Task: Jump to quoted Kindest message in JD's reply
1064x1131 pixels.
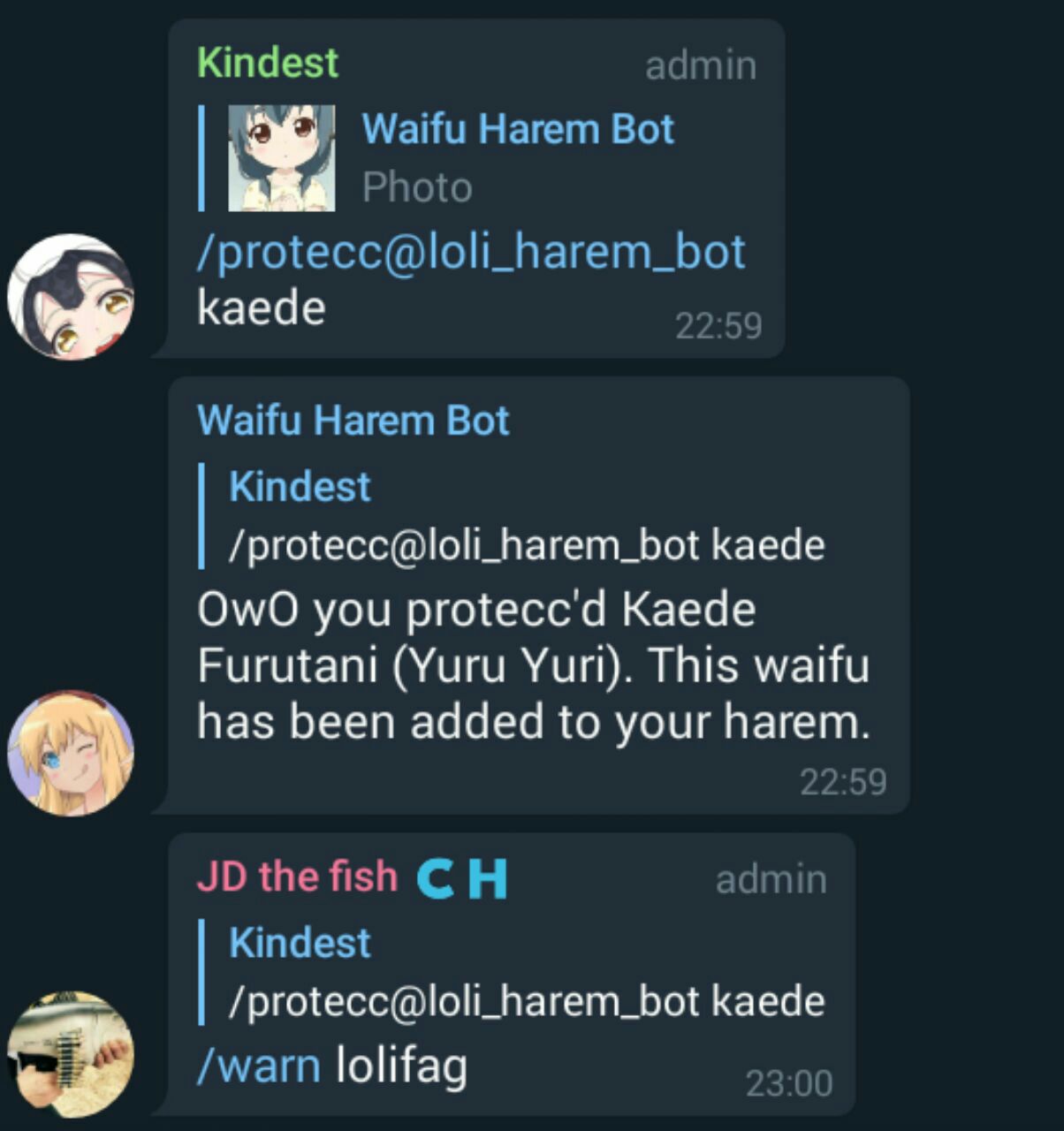Action: click(513, 971)
